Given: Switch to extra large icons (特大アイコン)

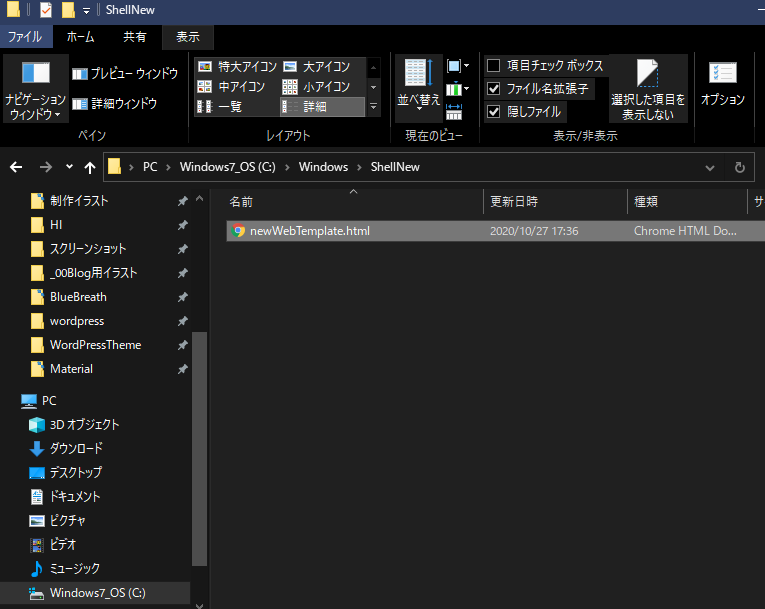Looking at the screenshot, I should pos(237,66).
